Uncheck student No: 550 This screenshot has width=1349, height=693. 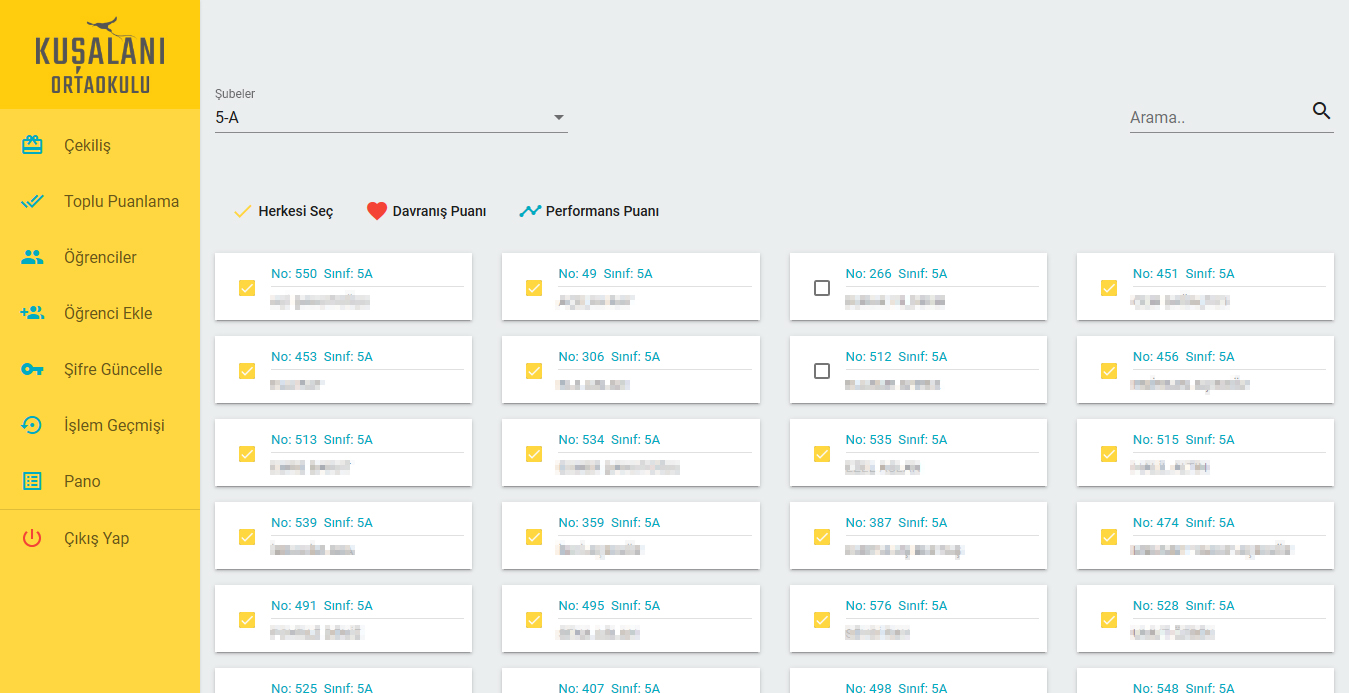coord(247,288)
